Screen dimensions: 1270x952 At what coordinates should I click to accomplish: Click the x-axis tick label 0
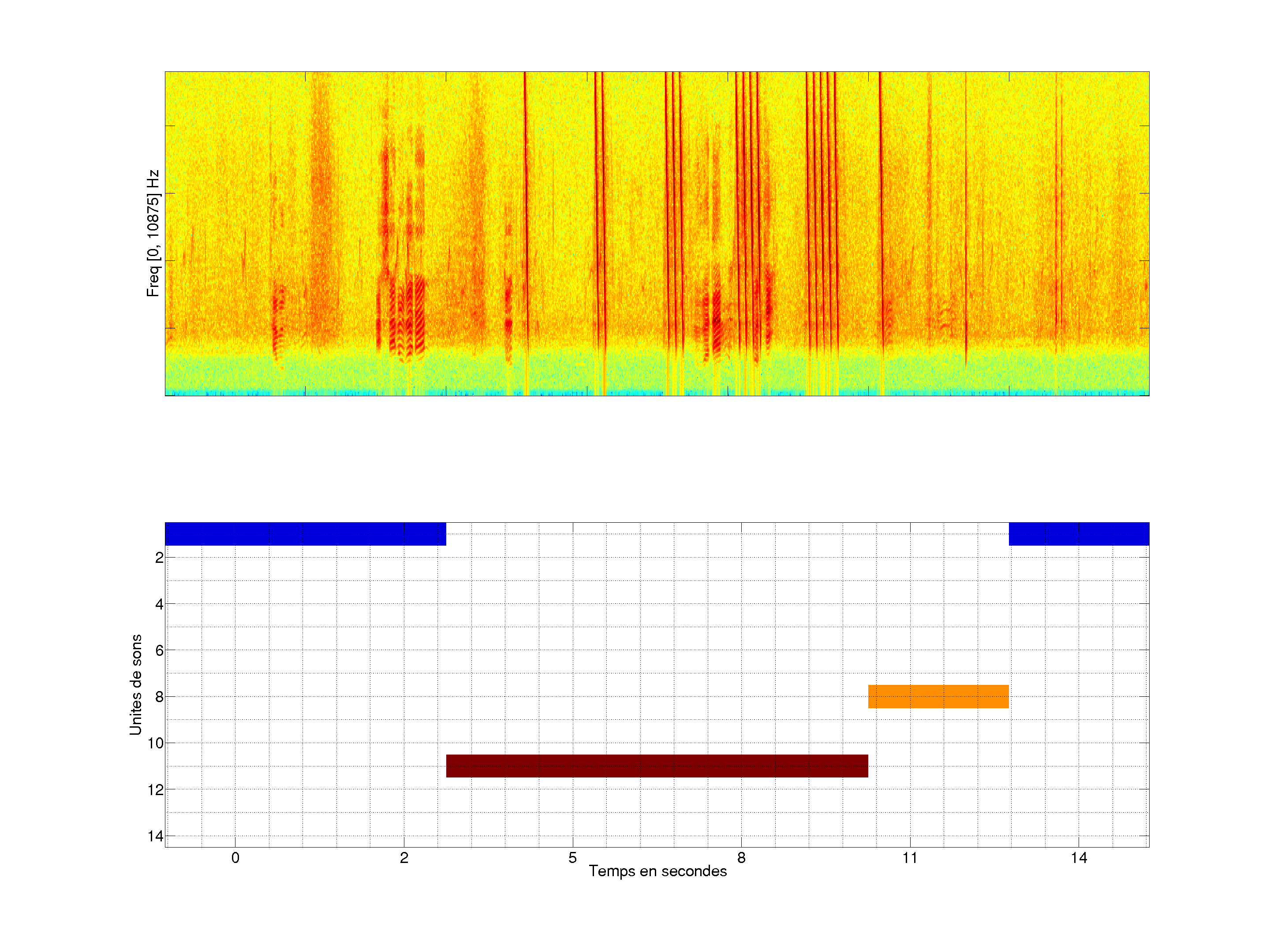[x=235, y=858]
